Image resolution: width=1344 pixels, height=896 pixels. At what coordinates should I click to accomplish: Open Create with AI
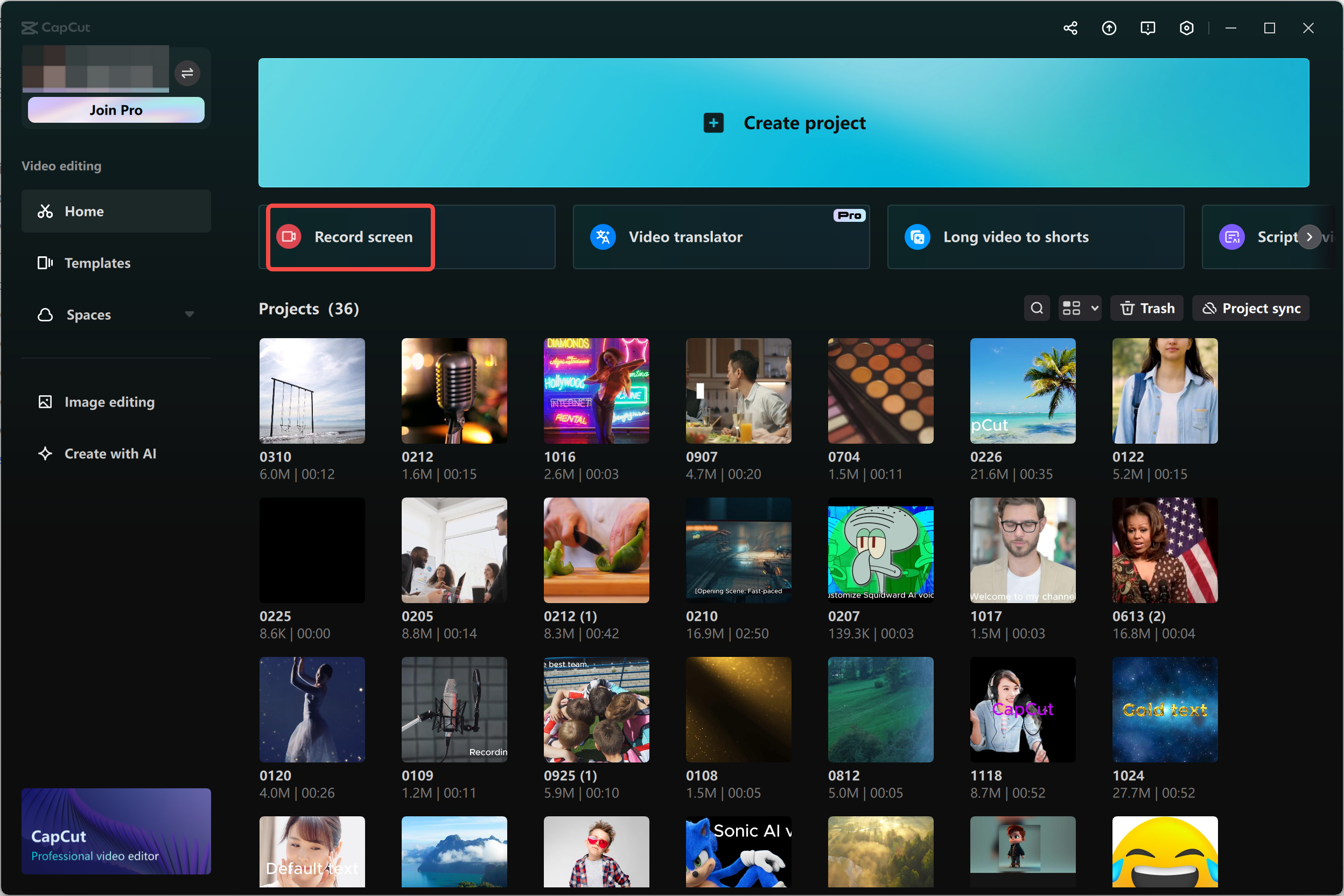[x=110, y=453]
